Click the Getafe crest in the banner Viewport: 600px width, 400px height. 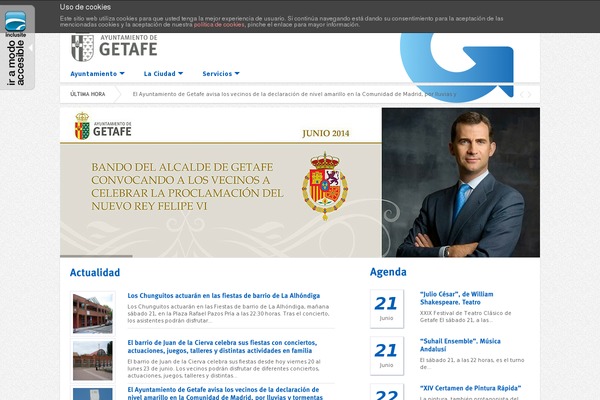click(82, 126)
